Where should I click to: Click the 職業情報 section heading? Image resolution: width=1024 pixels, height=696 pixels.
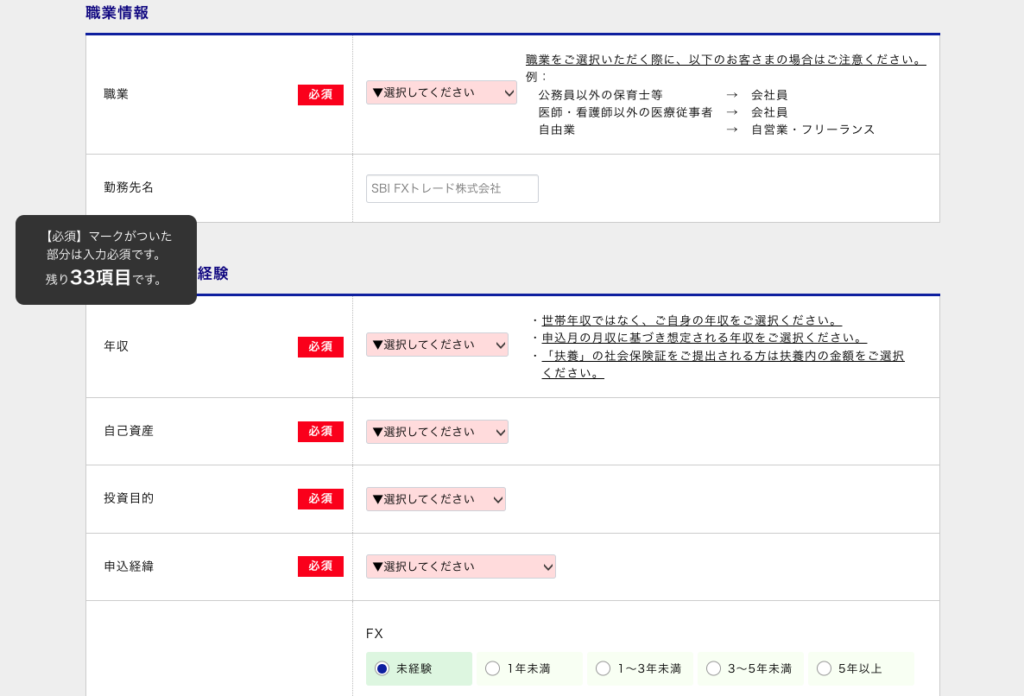[117, 14]
